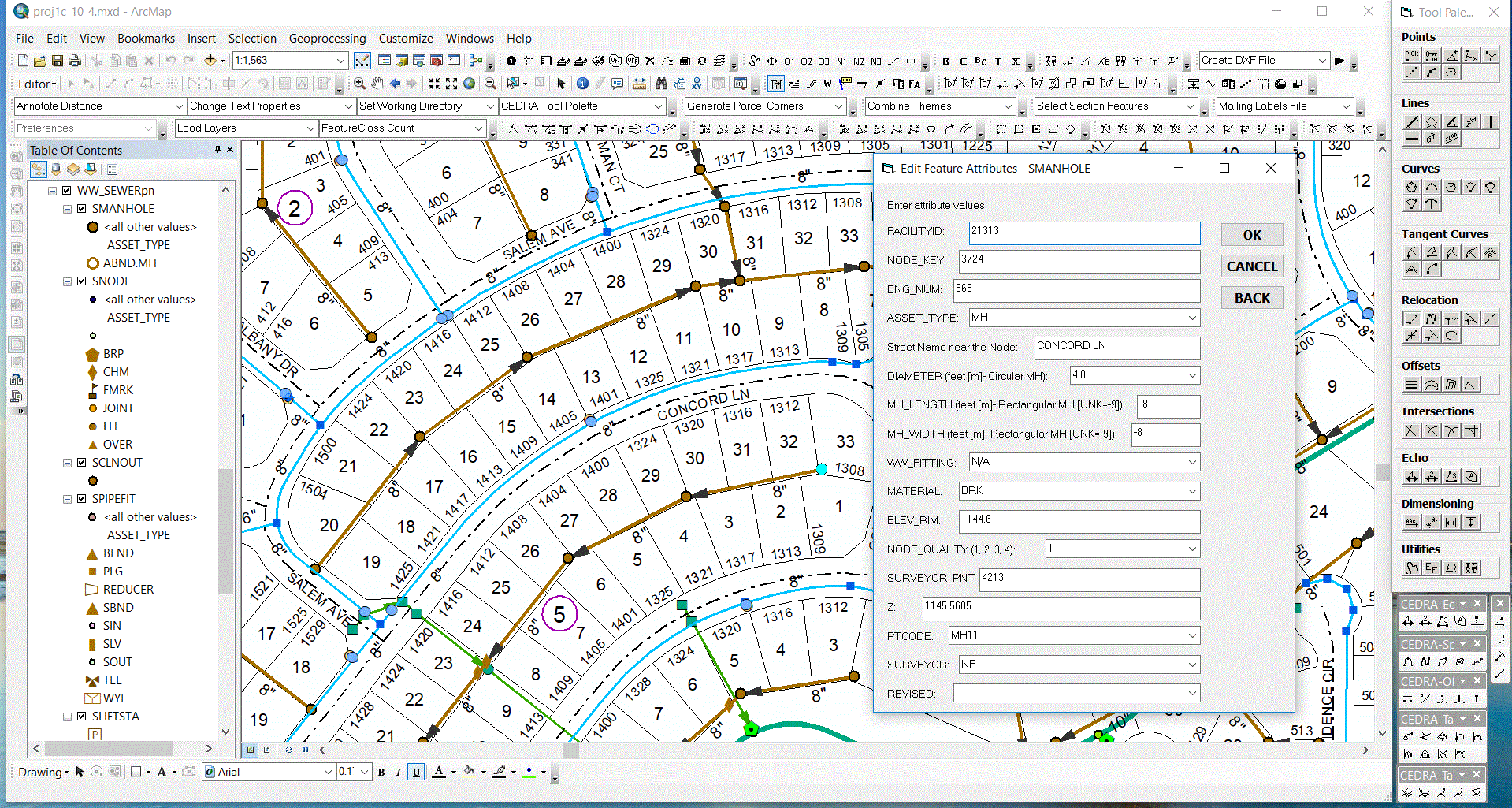The width and height of the screenshot is (1512, 808).
Task: Open the WW_FITTING dropdown
Action: click(1192, 462)
